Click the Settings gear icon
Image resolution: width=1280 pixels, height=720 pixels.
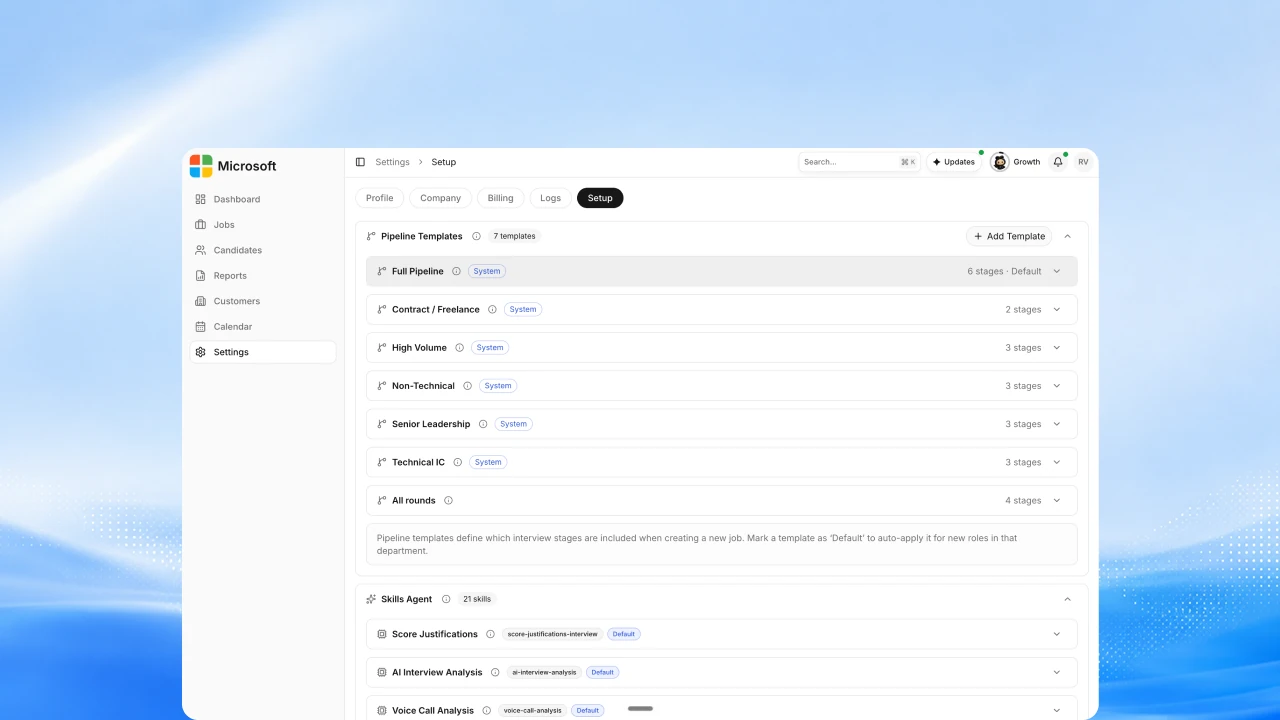tap(201, 352)
